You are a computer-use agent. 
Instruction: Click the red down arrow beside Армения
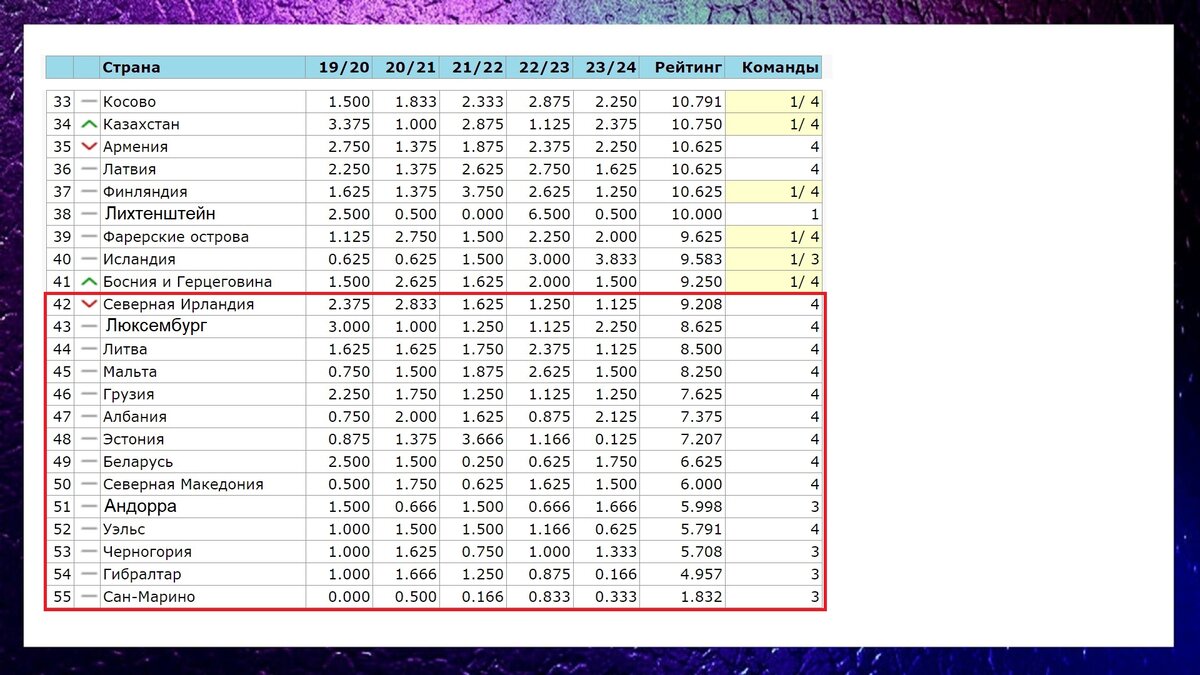click(89, 147)
